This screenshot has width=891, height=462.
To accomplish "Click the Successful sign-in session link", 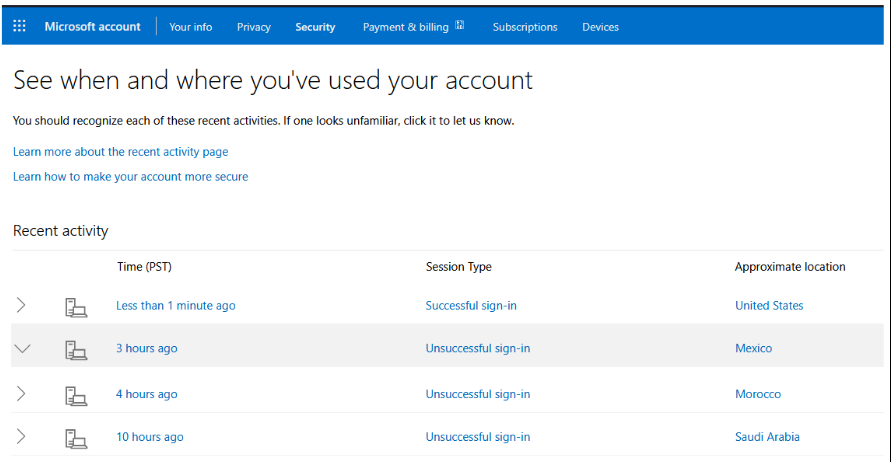I will (x=471, y=306).
